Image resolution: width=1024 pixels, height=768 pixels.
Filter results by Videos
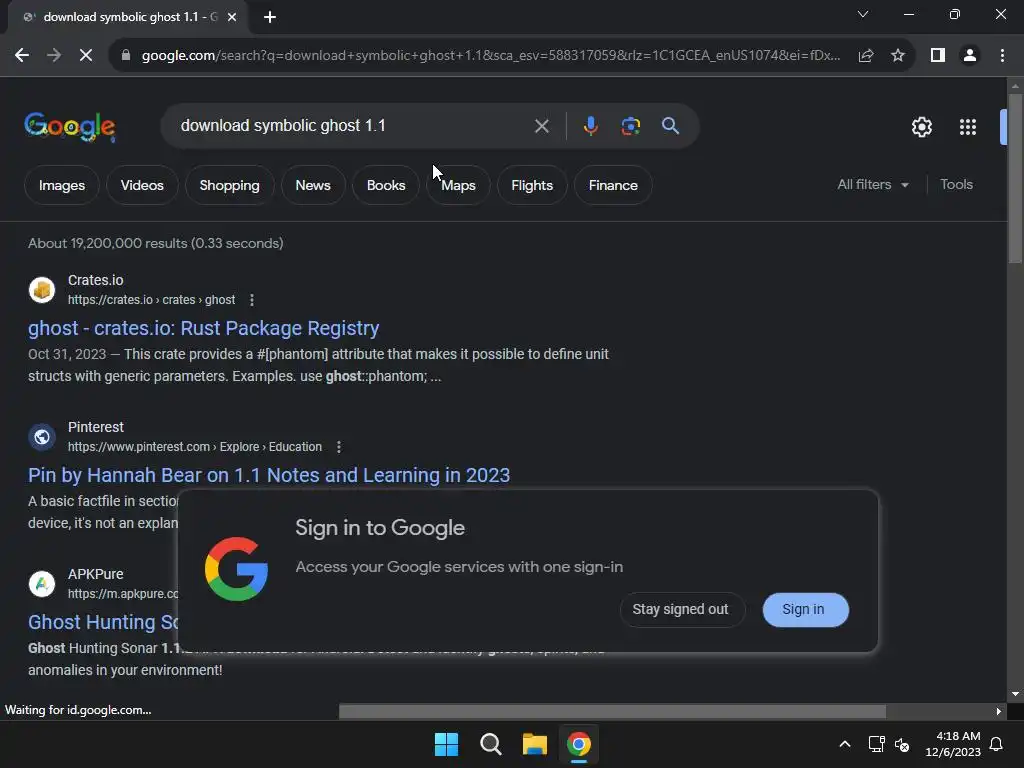142,185
